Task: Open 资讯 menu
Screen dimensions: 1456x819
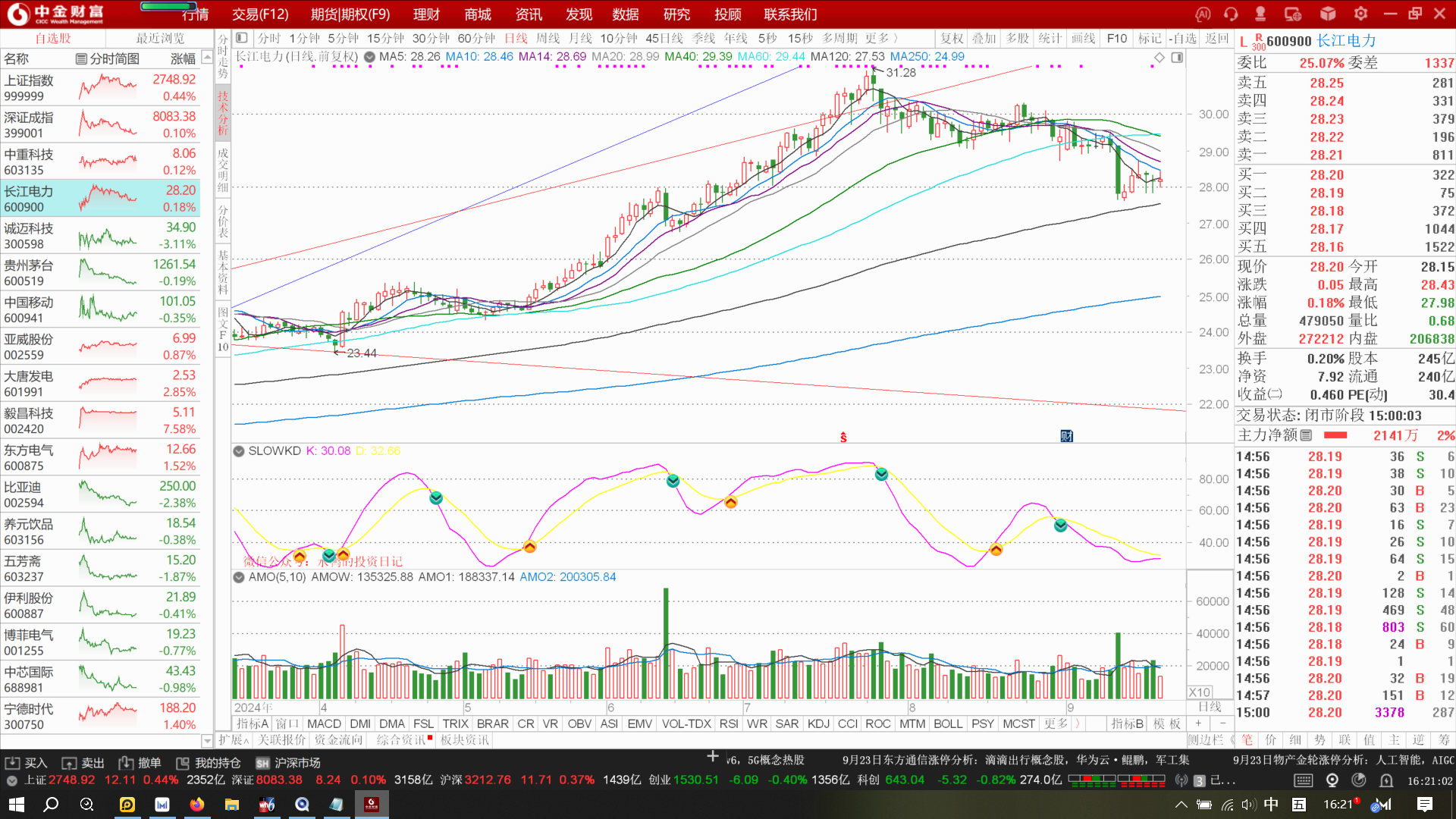Action: 529,14
